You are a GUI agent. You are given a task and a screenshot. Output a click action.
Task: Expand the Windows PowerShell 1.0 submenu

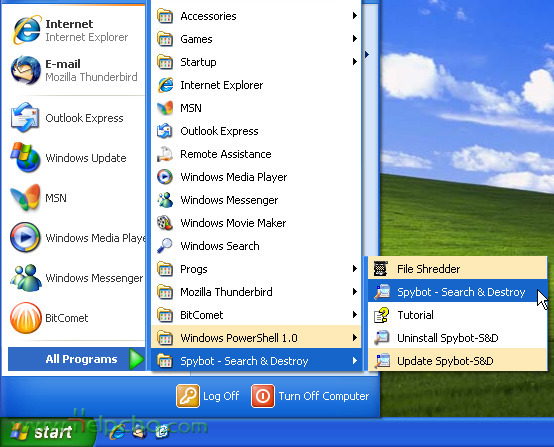tap(256, 338)
